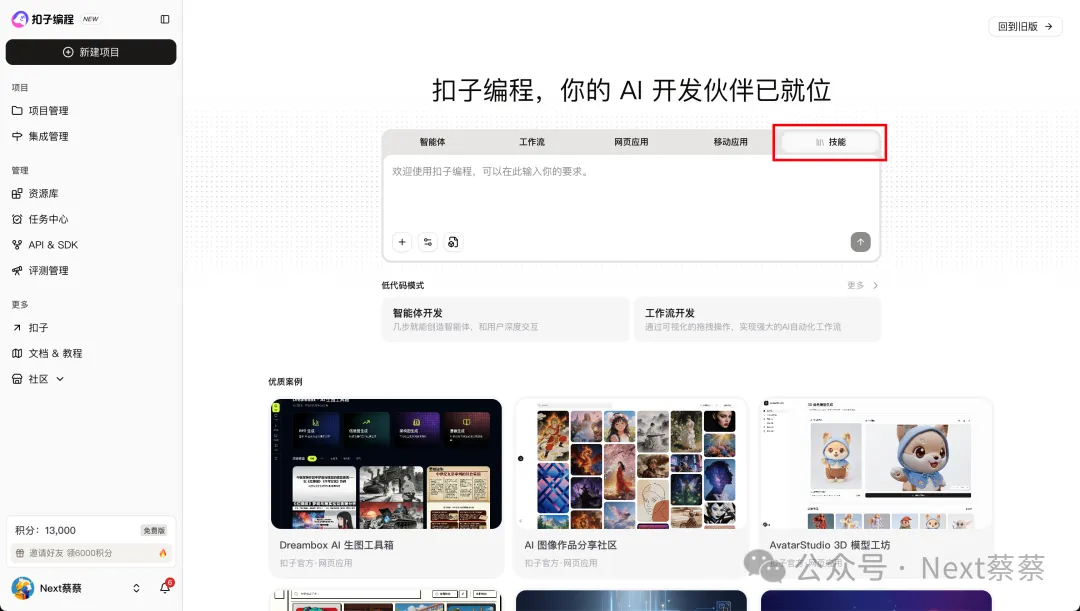
Task: Open 资源库 in the sidebar
Action: pos(43,193)
